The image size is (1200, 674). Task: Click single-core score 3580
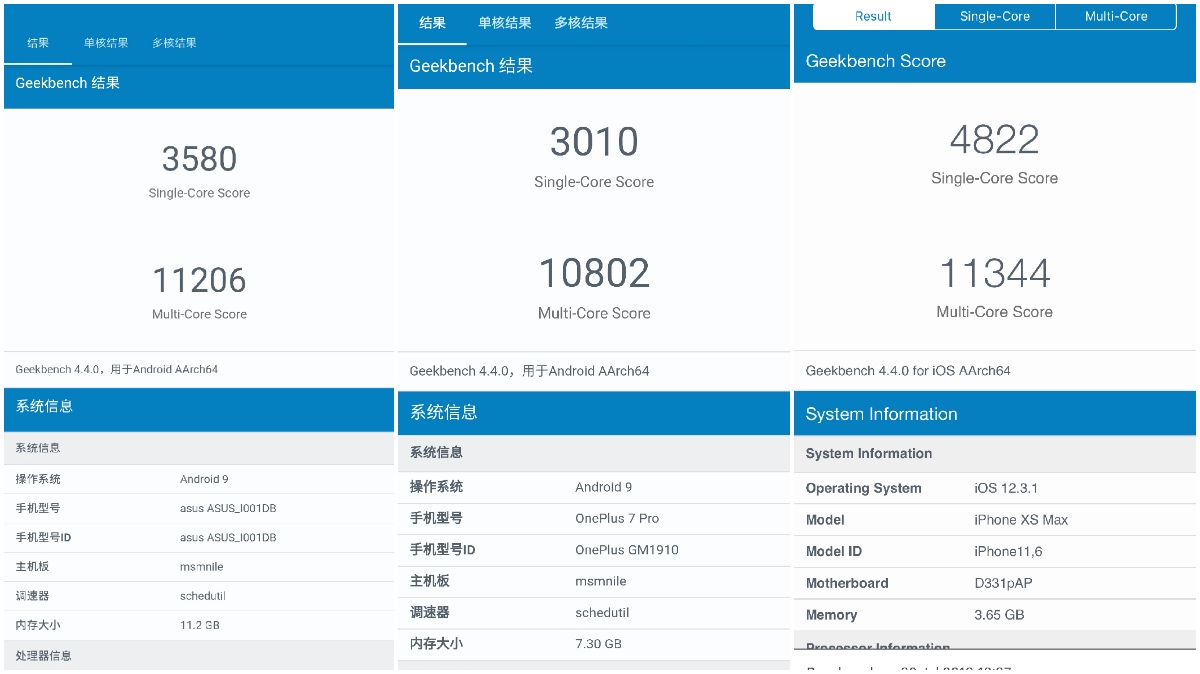pos(199,158)
